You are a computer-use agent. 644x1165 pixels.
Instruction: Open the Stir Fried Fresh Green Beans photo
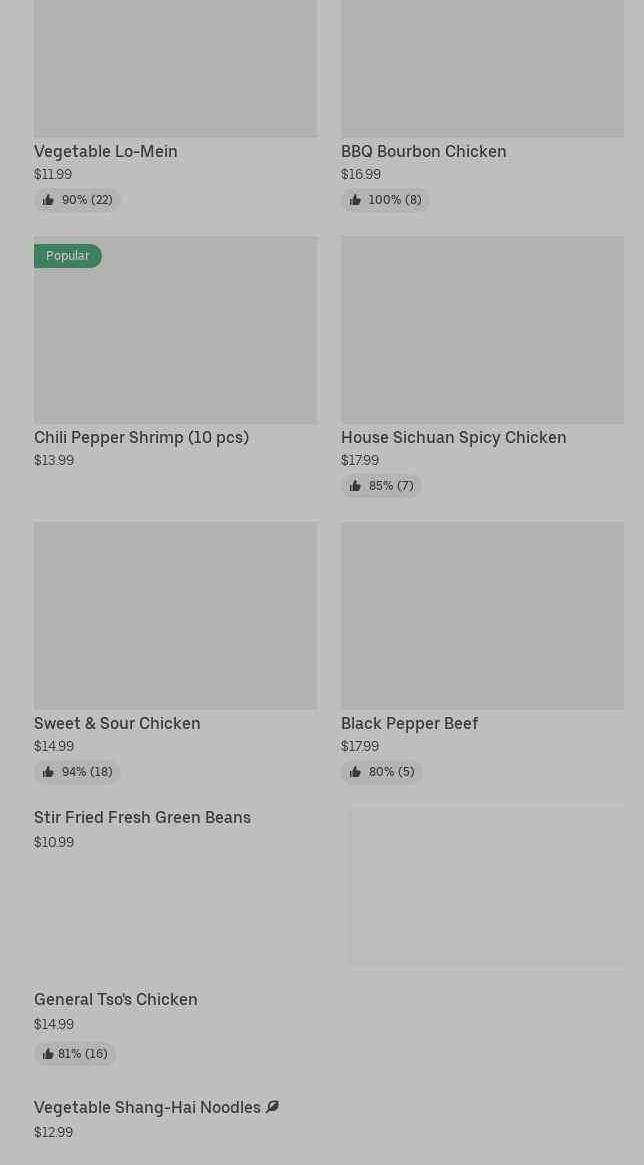click(486, 886)
